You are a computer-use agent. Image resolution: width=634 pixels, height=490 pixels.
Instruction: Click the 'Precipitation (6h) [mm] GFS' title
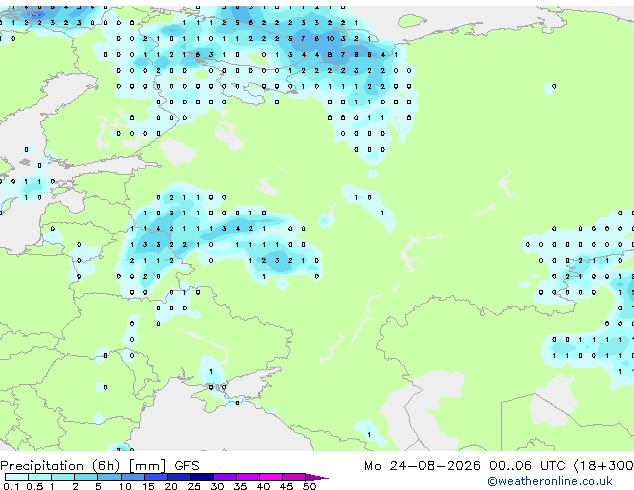pos(100,466)
